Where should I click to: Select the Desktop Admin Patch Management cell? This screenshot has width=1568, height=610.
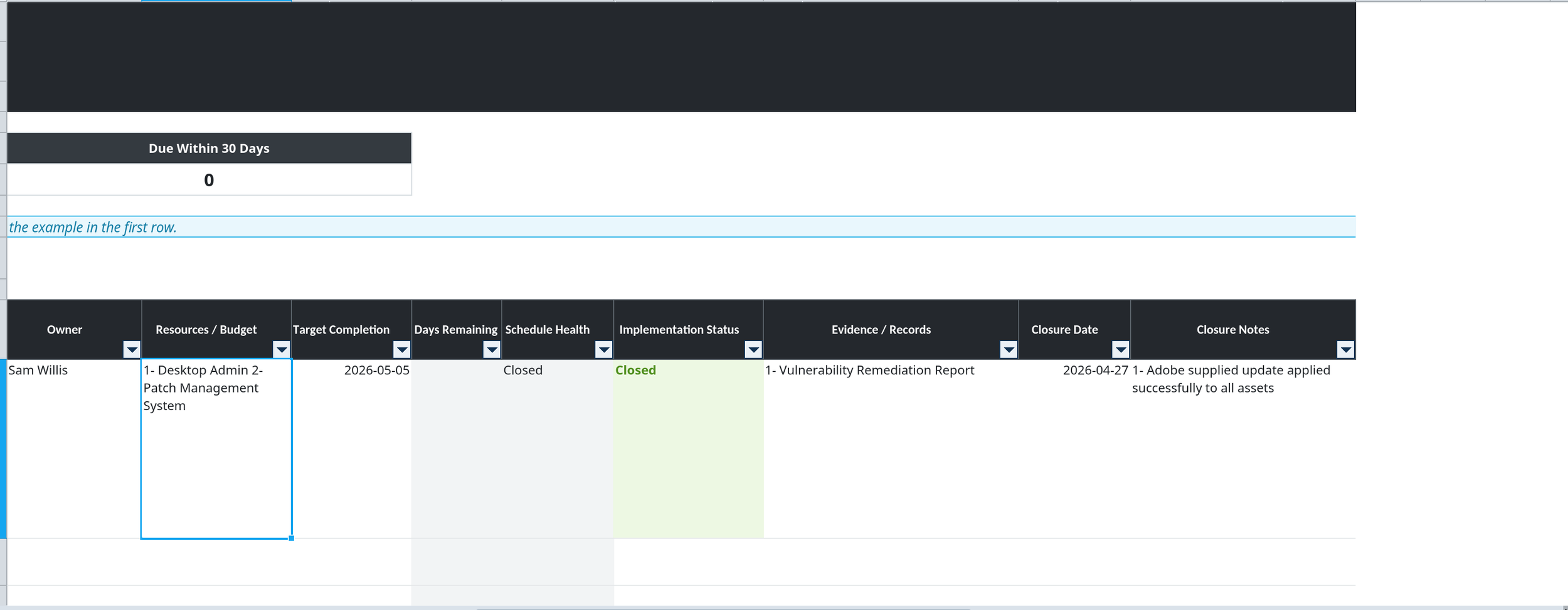pyautogui.click(x=216, y=448)
